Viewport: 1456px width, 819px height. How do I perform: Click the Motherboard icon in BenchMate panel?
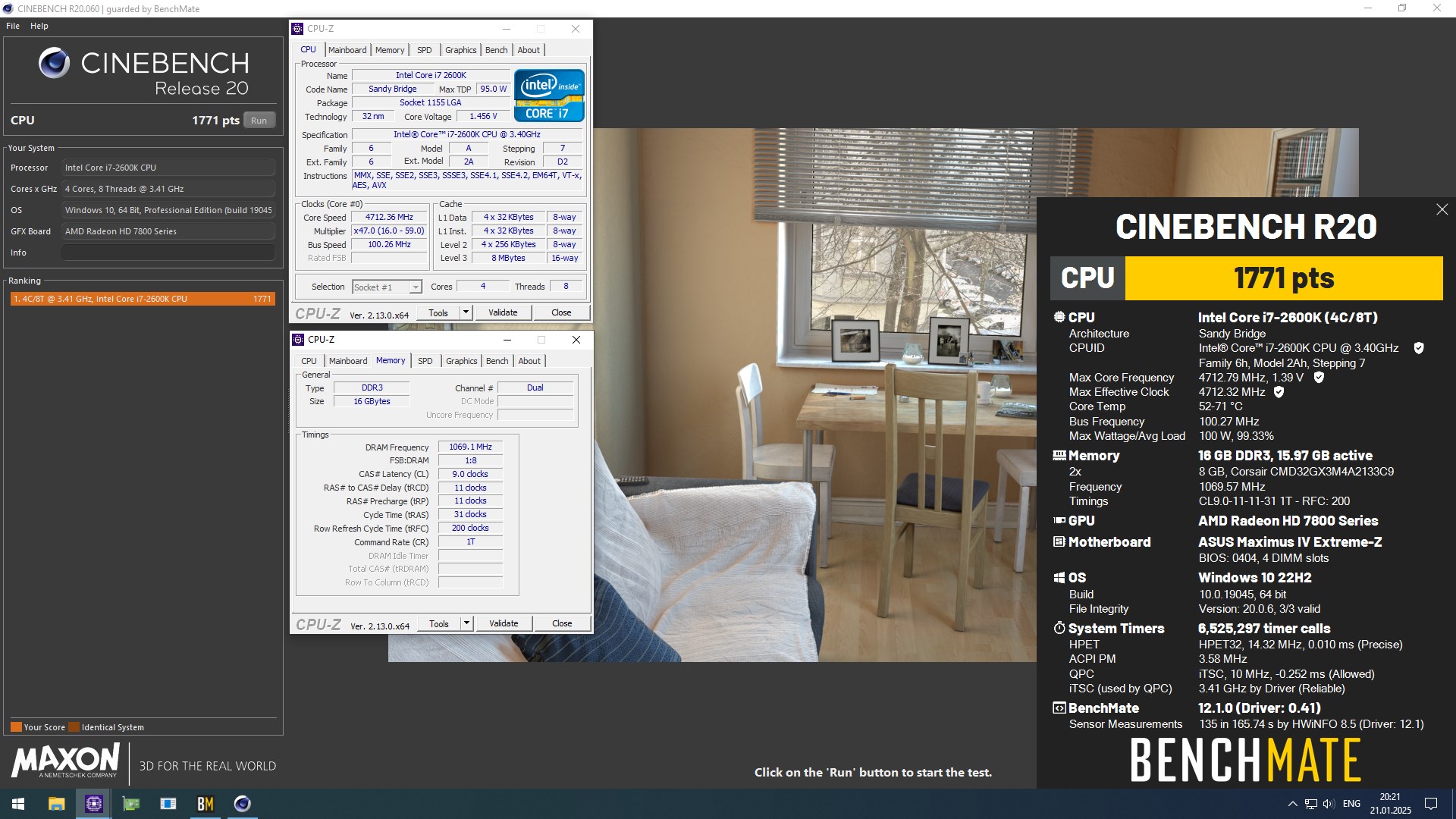1059,541
